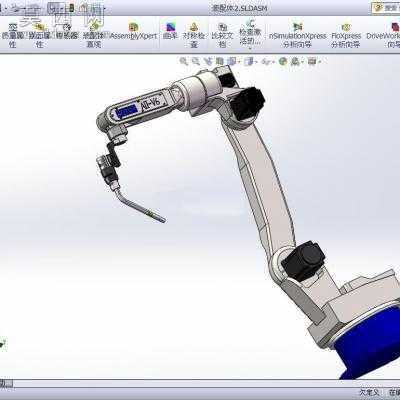Focus the search box (搜索) in title bar
The height and width of the screenshot is (400, 400).
click(386, 8)
